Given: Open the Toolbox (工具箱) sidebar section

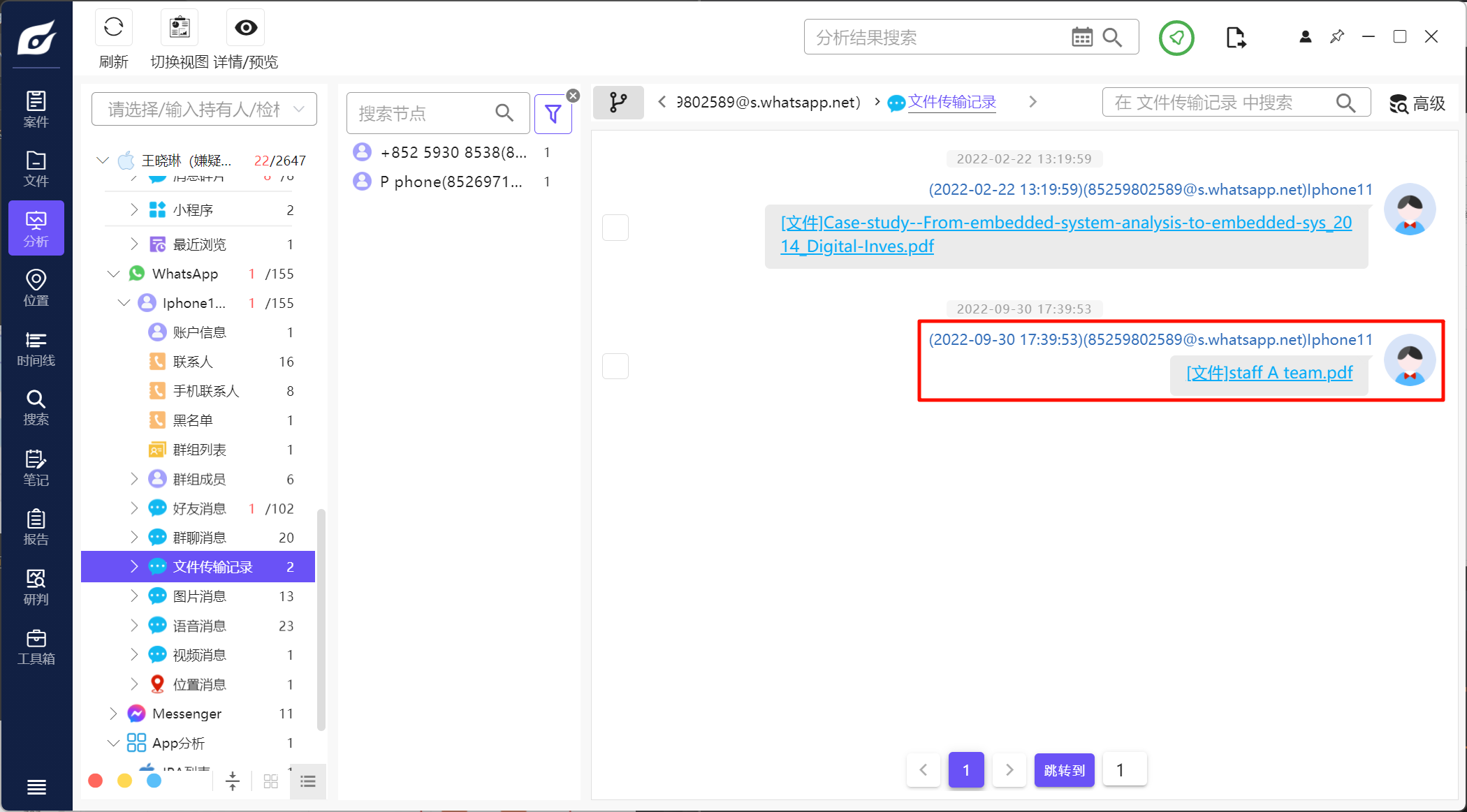Looking at the screenshot, I should coord(36,647).
